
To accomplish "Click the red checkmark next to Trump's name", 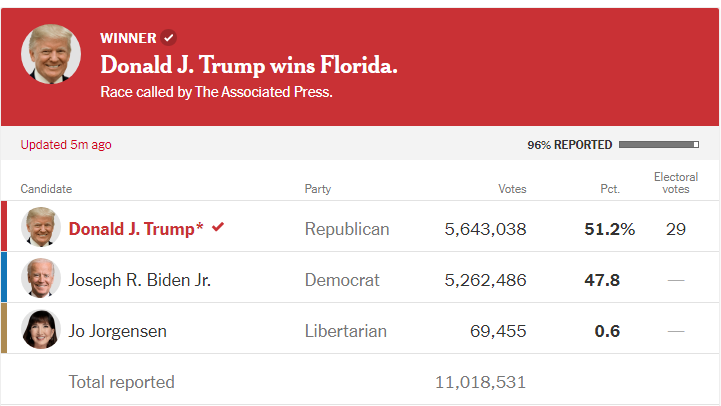I will [x=218, y=227].
